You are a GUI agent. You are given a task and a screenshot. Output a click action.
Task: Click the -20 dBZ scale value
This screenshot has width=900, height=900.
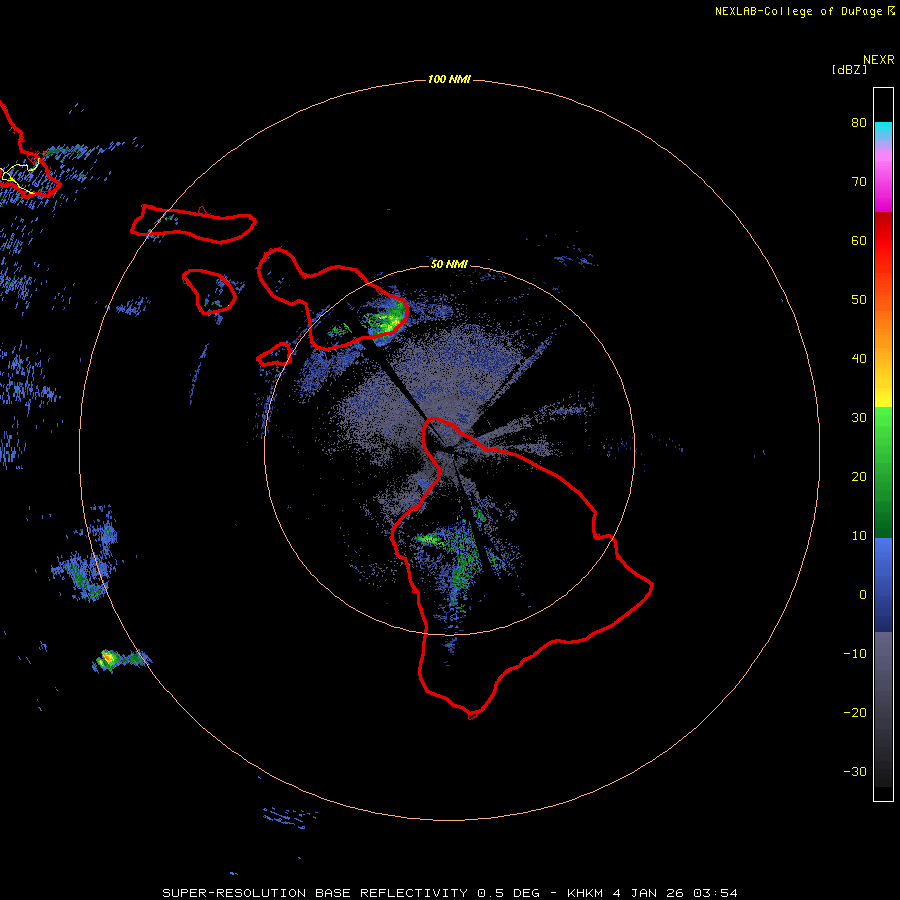pyautogui.click(x=855, y=713)
